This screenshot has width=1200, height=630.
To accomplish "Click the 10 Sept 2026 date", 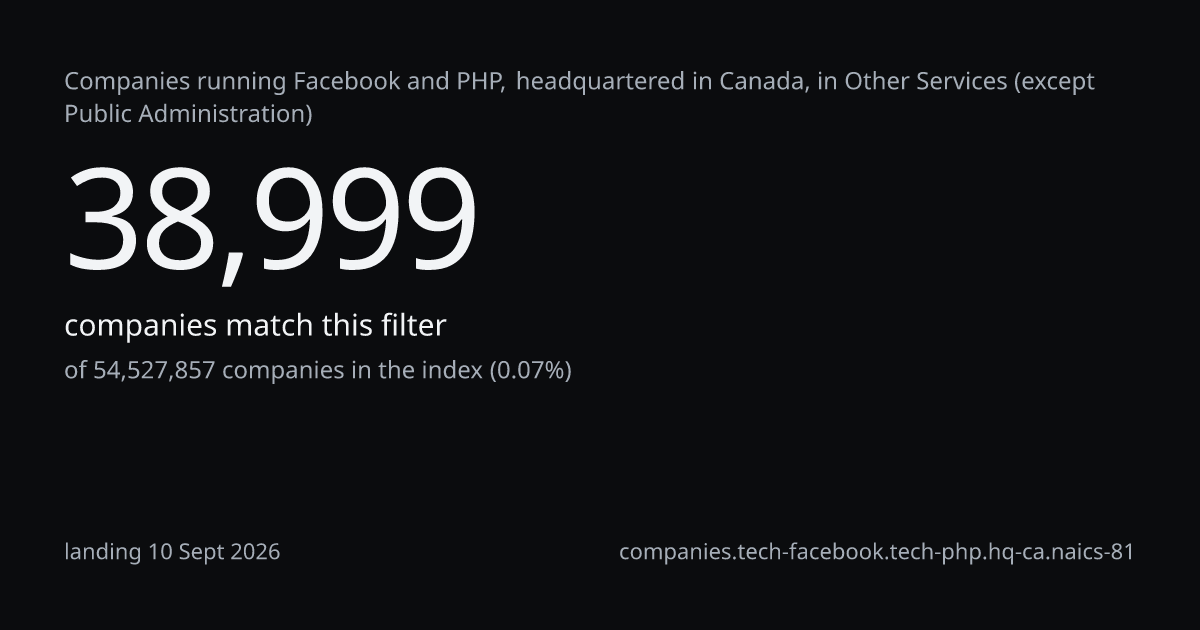I will coord(215,552).
